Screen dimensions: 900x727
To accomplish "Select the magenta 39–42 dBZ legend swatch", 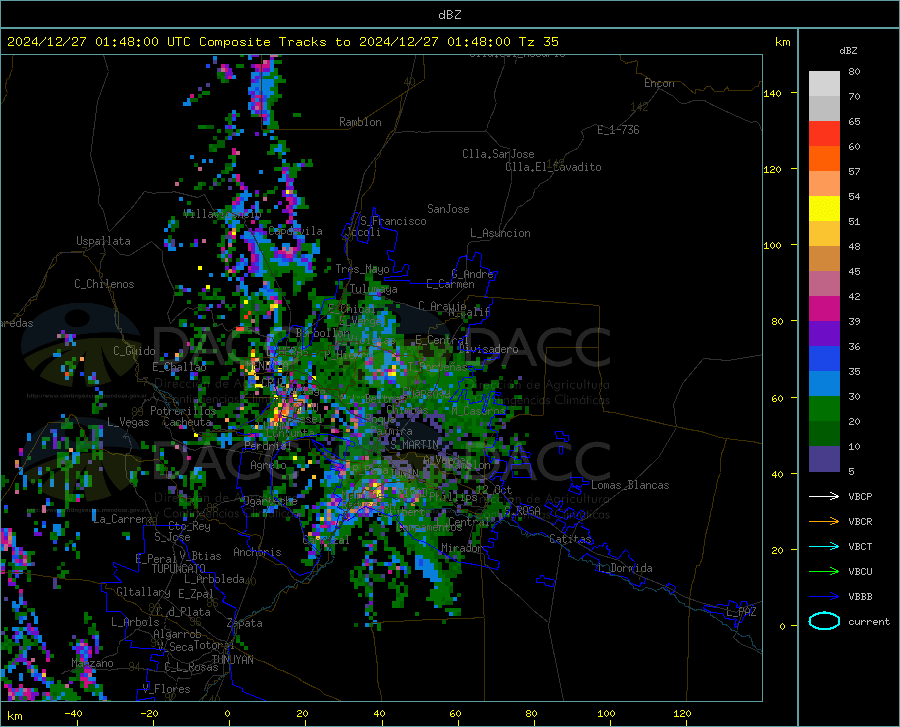I will [x=824, y=309].
